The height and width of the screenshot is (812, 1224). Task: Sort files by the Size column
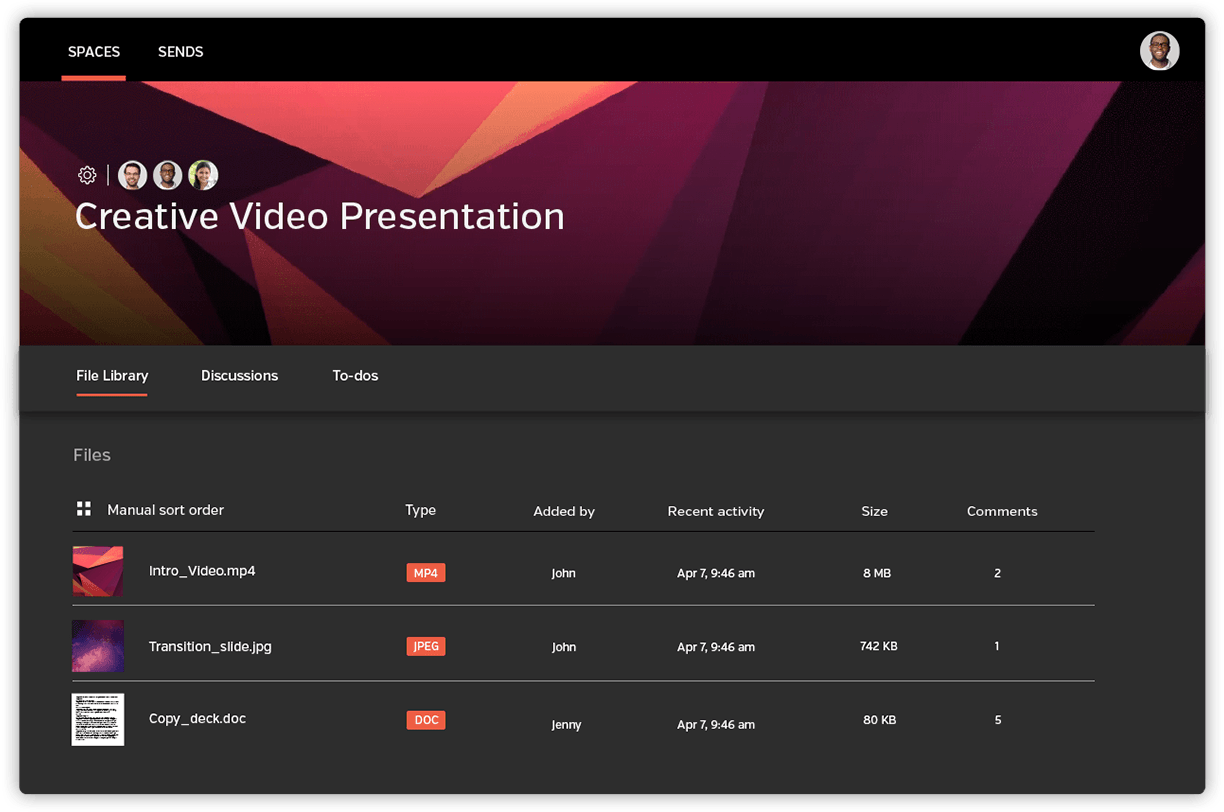[874, 511]
